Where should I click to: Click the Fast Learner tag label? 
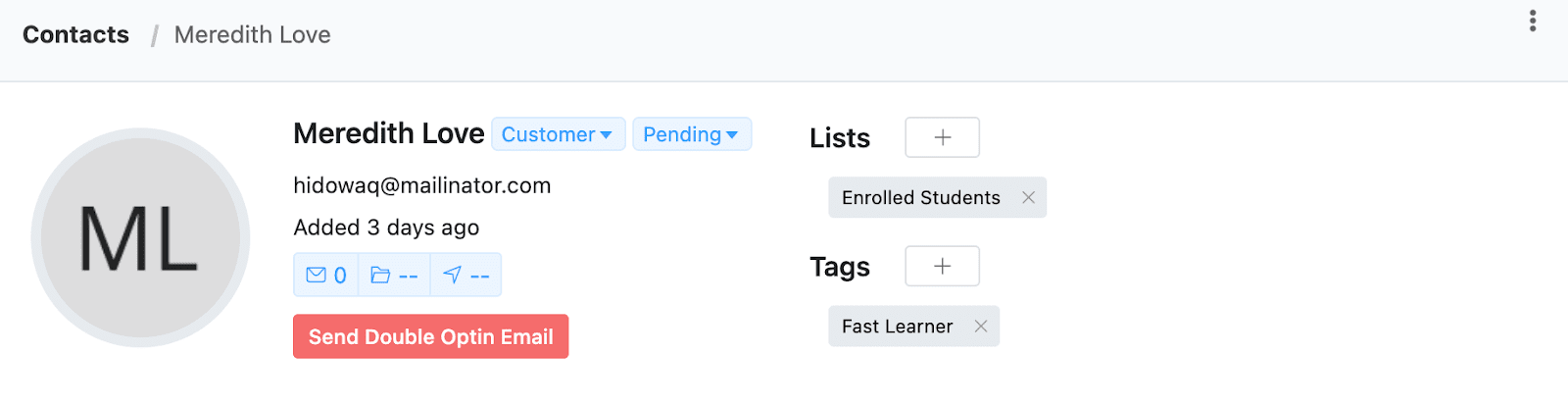click(x=897, y=327)
